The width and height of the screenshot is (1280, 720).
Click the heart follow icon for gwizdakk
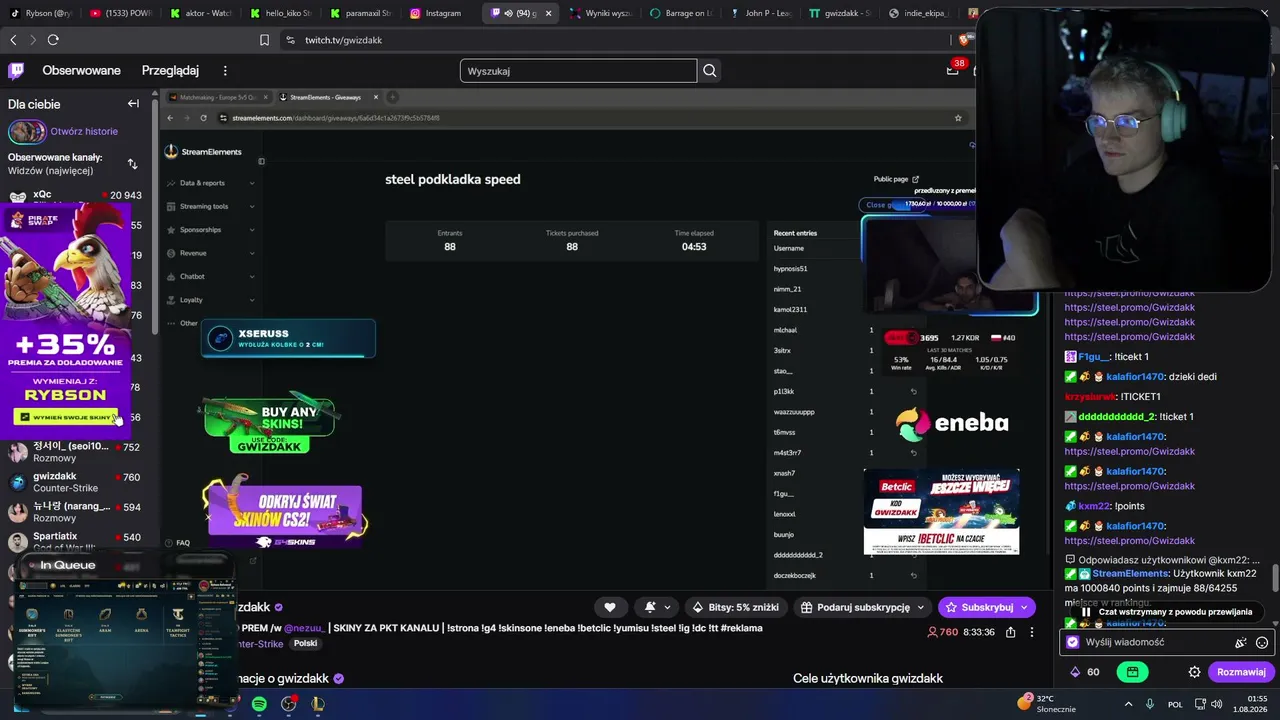click(x=610, y=607)
